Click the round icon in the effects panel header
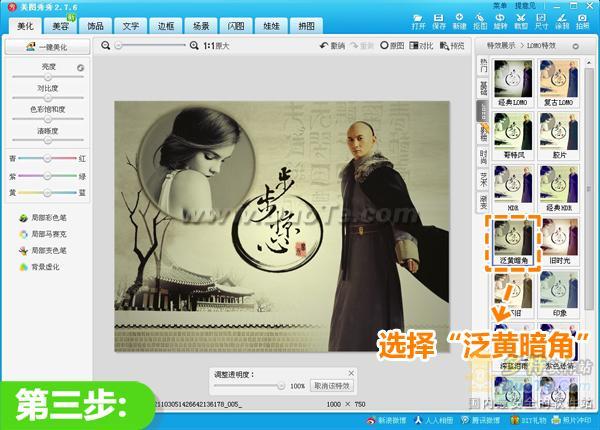Image resolution: width=600 pixels, height=430 pixels. (x=575, y=46)
